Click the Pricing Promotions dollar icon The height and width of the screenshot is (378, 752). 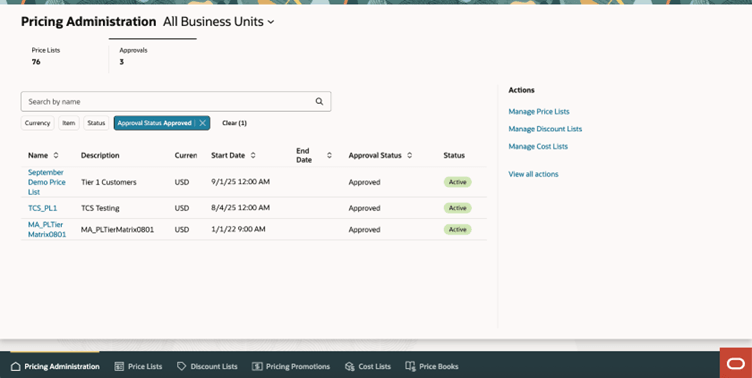tap(257, 366)
